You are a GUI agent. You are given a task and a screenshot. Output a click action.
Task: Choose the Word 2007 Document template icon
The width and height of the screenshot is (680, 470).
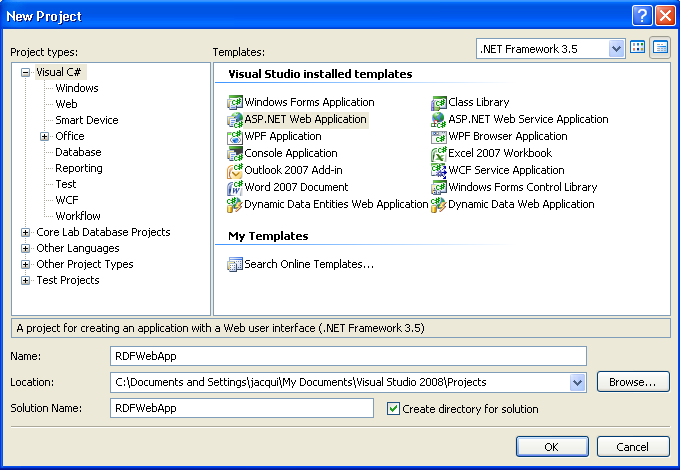click(x=235, y=187)
